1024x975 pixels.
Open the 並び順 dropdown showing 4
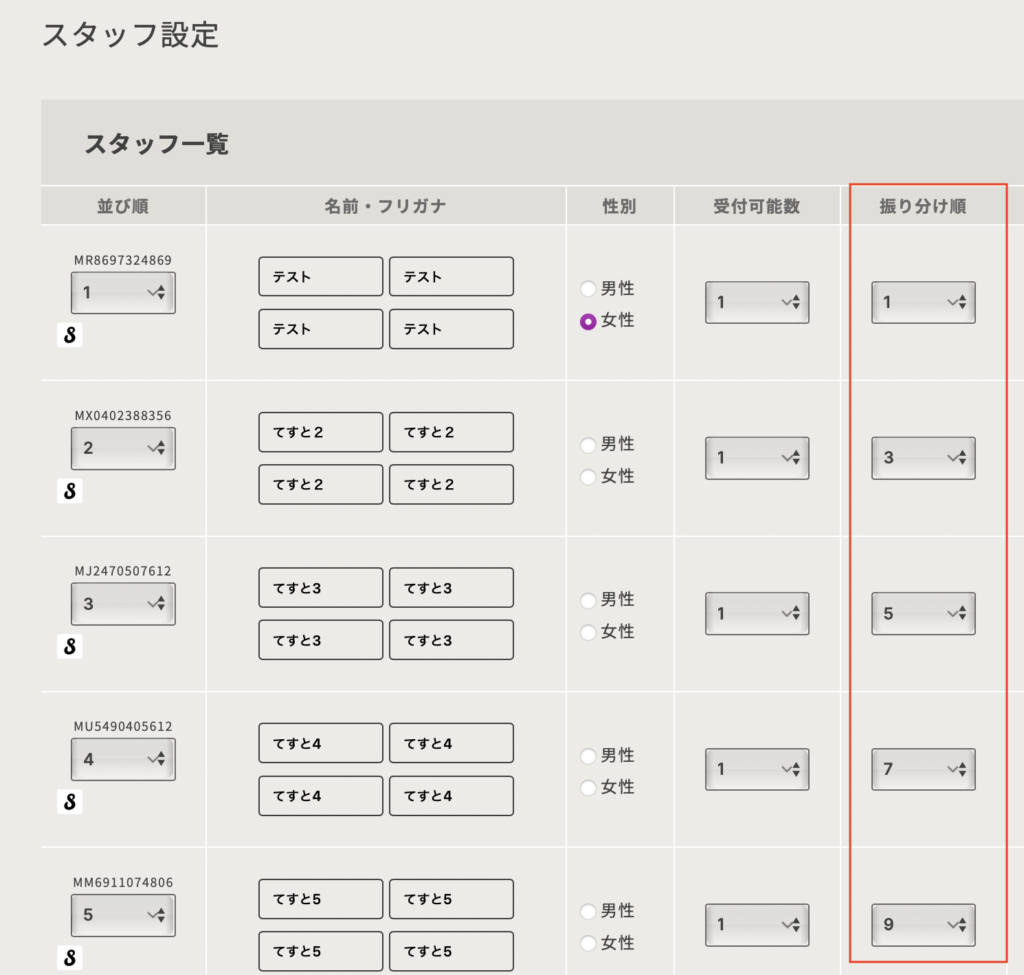pyautogui.click(x=123, y=759)
